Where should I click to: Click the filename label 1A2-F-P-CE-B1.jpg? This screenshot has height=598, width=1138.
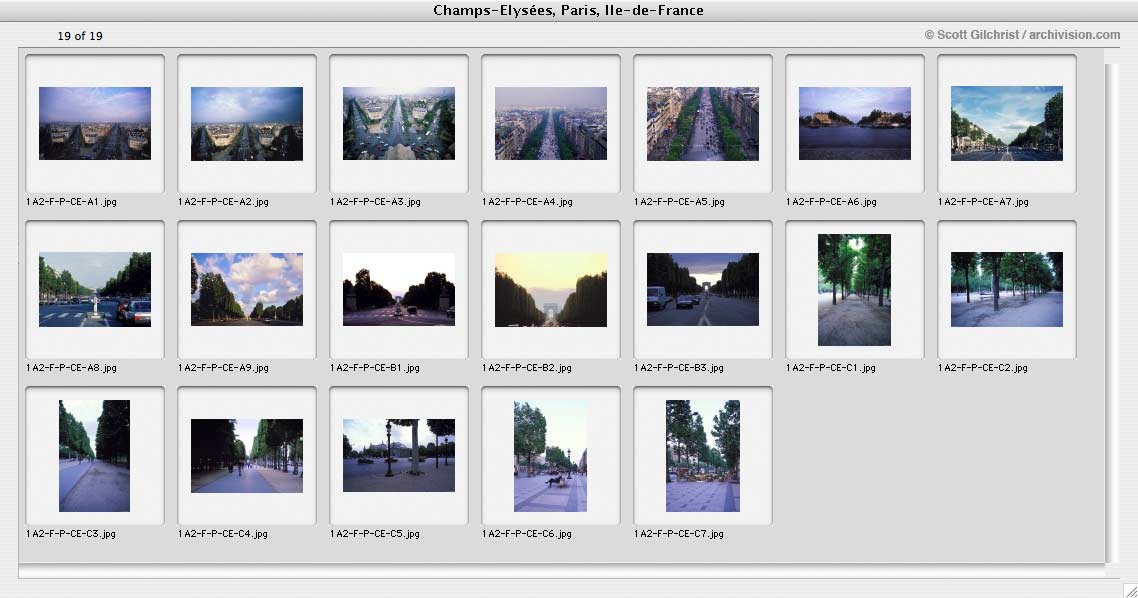coord(375,368)
